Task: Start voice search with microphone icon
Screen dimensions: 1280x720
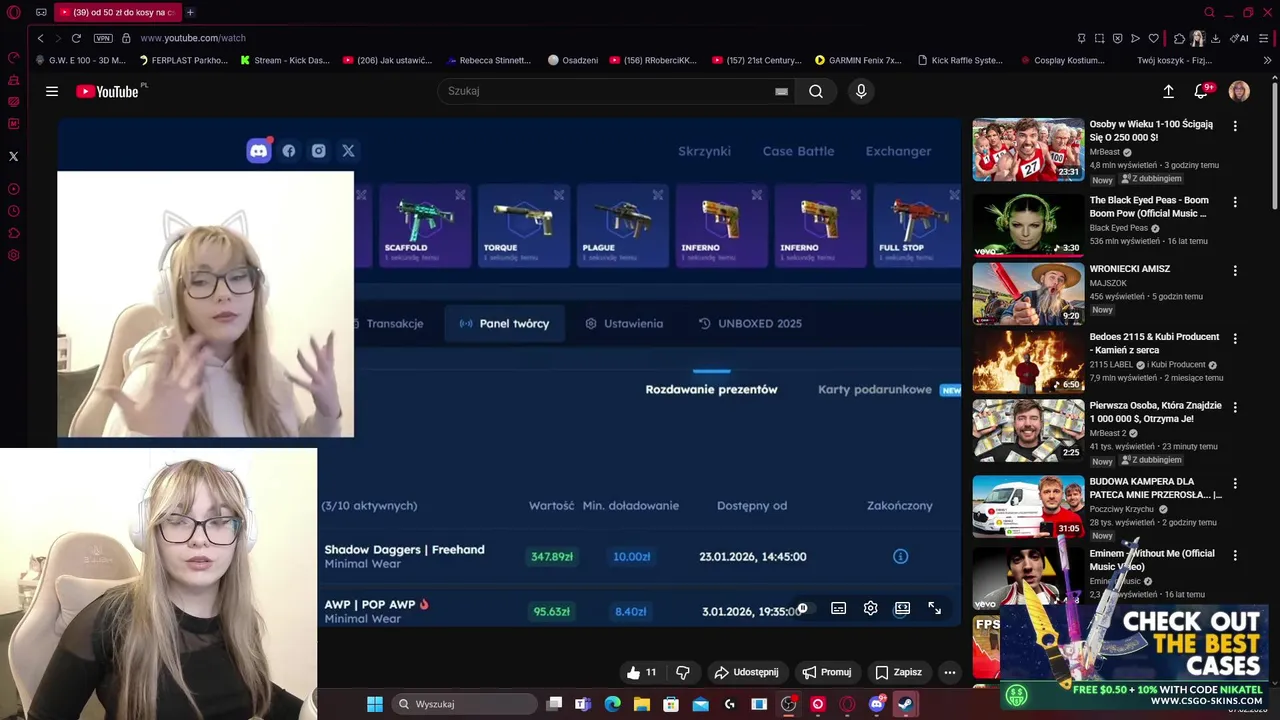Action: coord(861,91)
